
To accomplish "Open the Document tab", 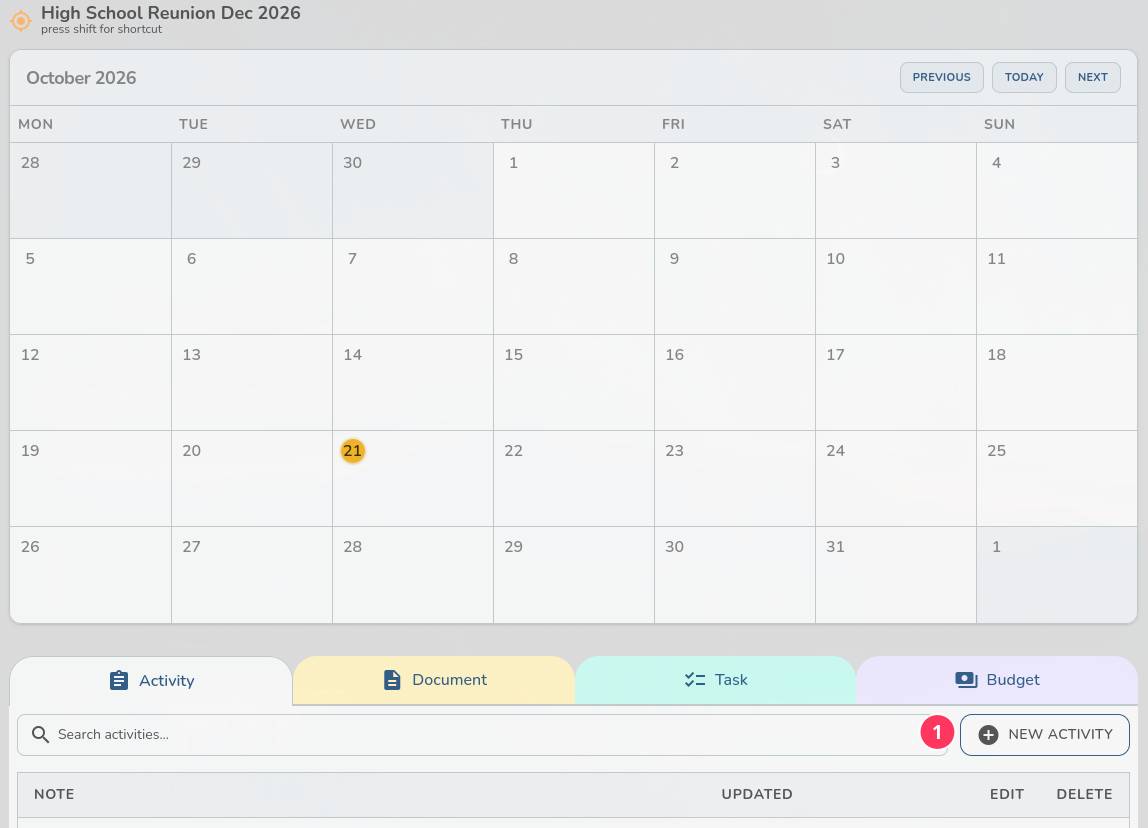I will (433, 679).
